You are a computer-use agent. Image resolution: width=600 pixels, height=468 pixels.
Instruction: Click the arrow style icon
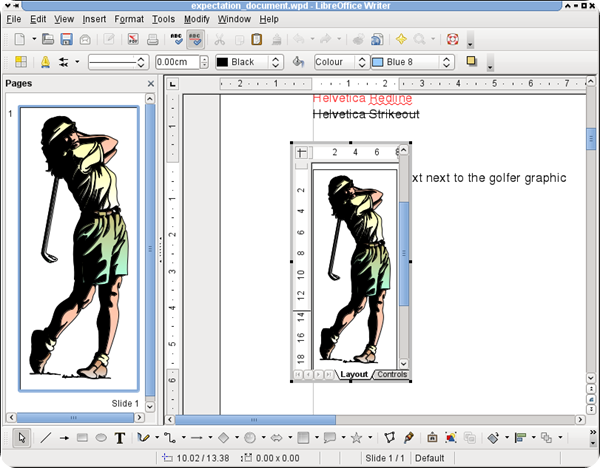64,62
